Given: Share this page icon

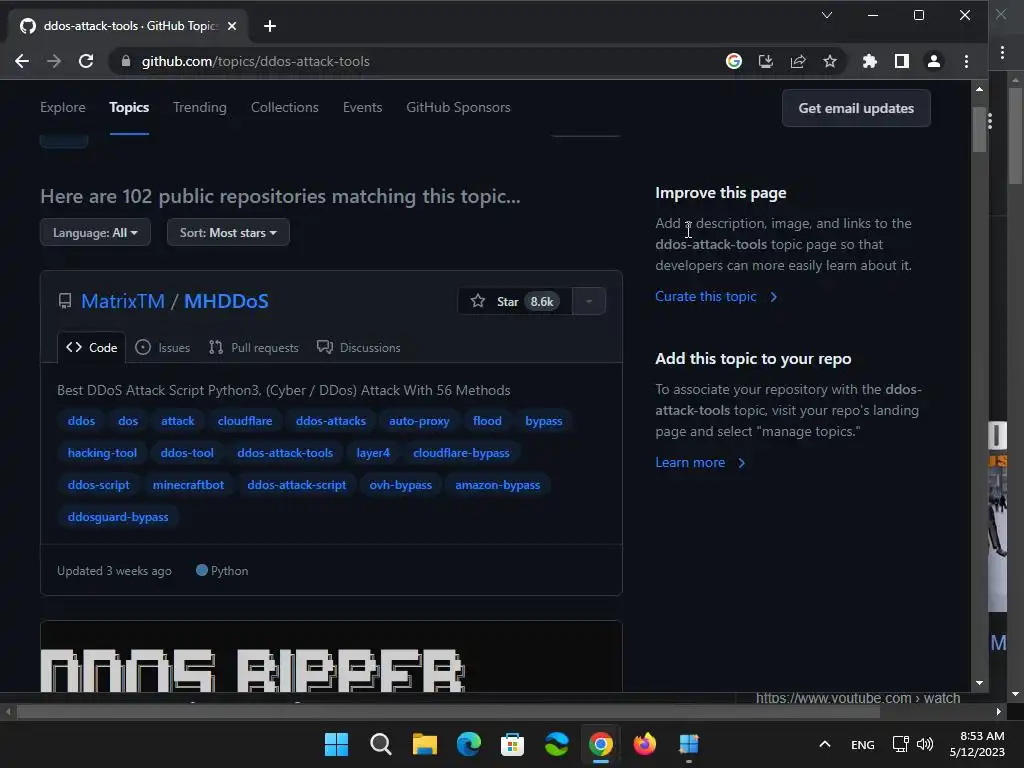Looking at the screenshot, I should (x=797, y=61).
